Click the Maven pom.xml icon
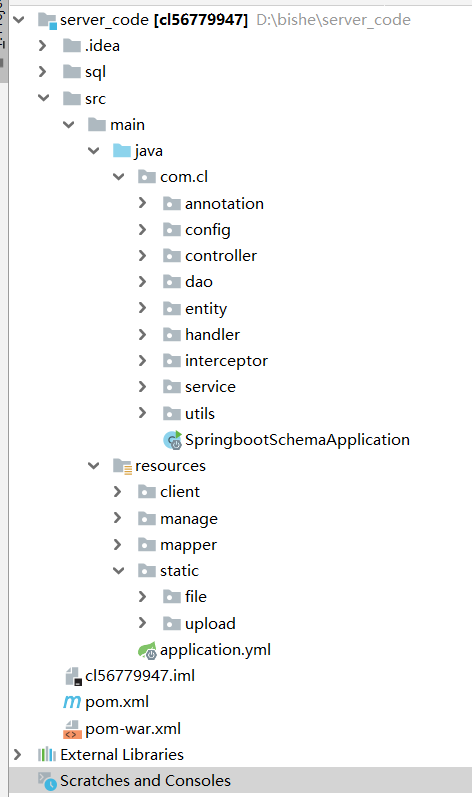Screen dimensions: 472x797 [72, 702]
